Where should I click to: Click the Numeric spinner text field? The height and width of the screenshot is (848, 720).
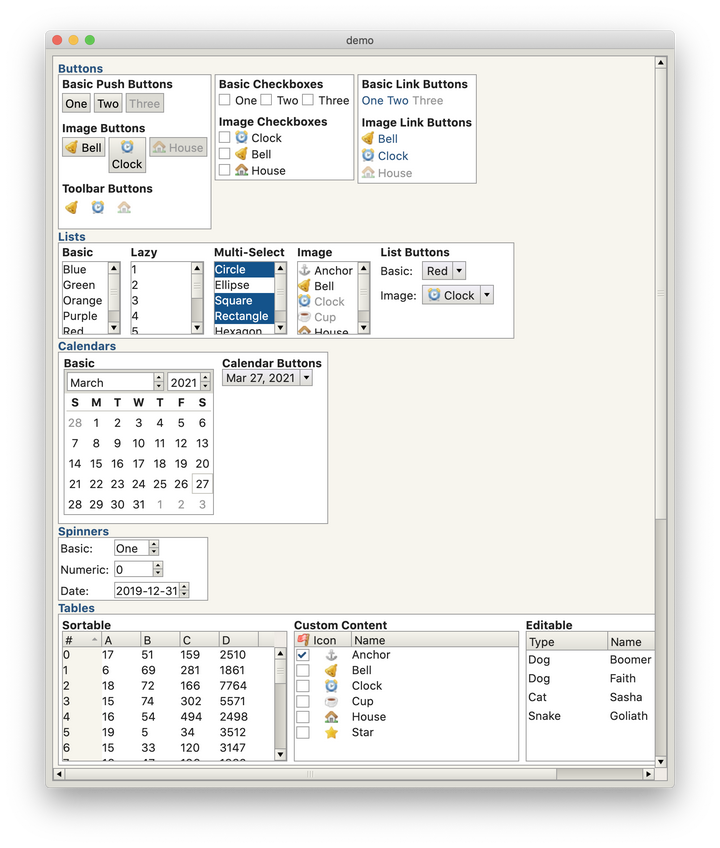pyautogui.click(x=134, y=569)
